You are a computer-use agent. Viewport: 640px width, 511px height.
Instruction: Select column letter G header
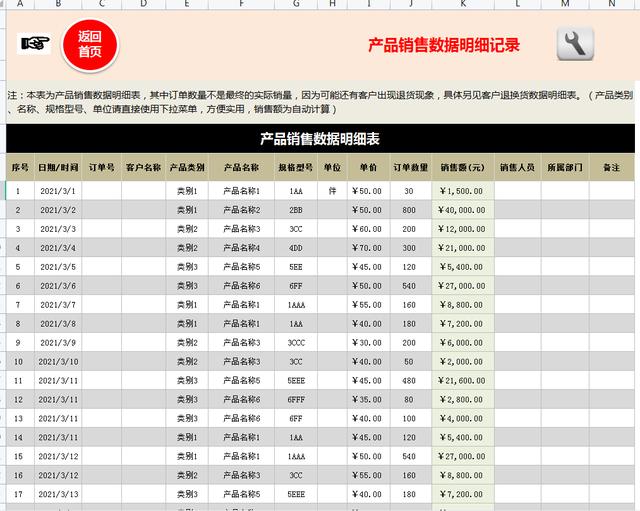[296, 4]
